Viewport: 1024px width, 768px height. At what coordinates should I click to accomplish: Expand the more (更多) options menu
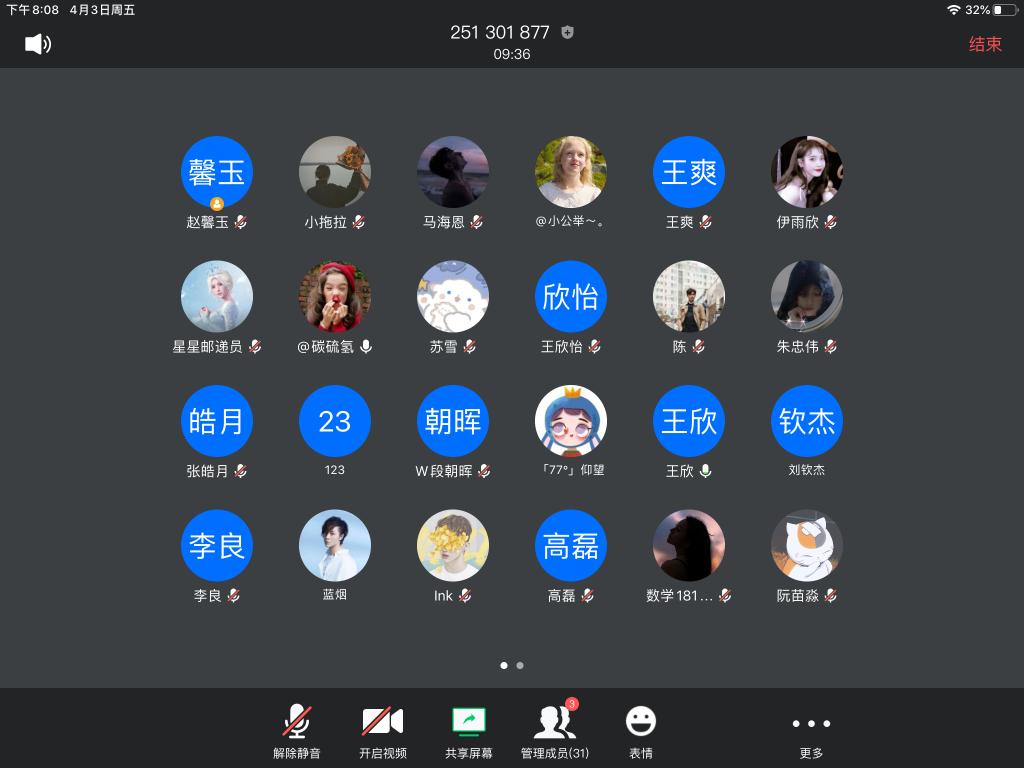point(810,730)
